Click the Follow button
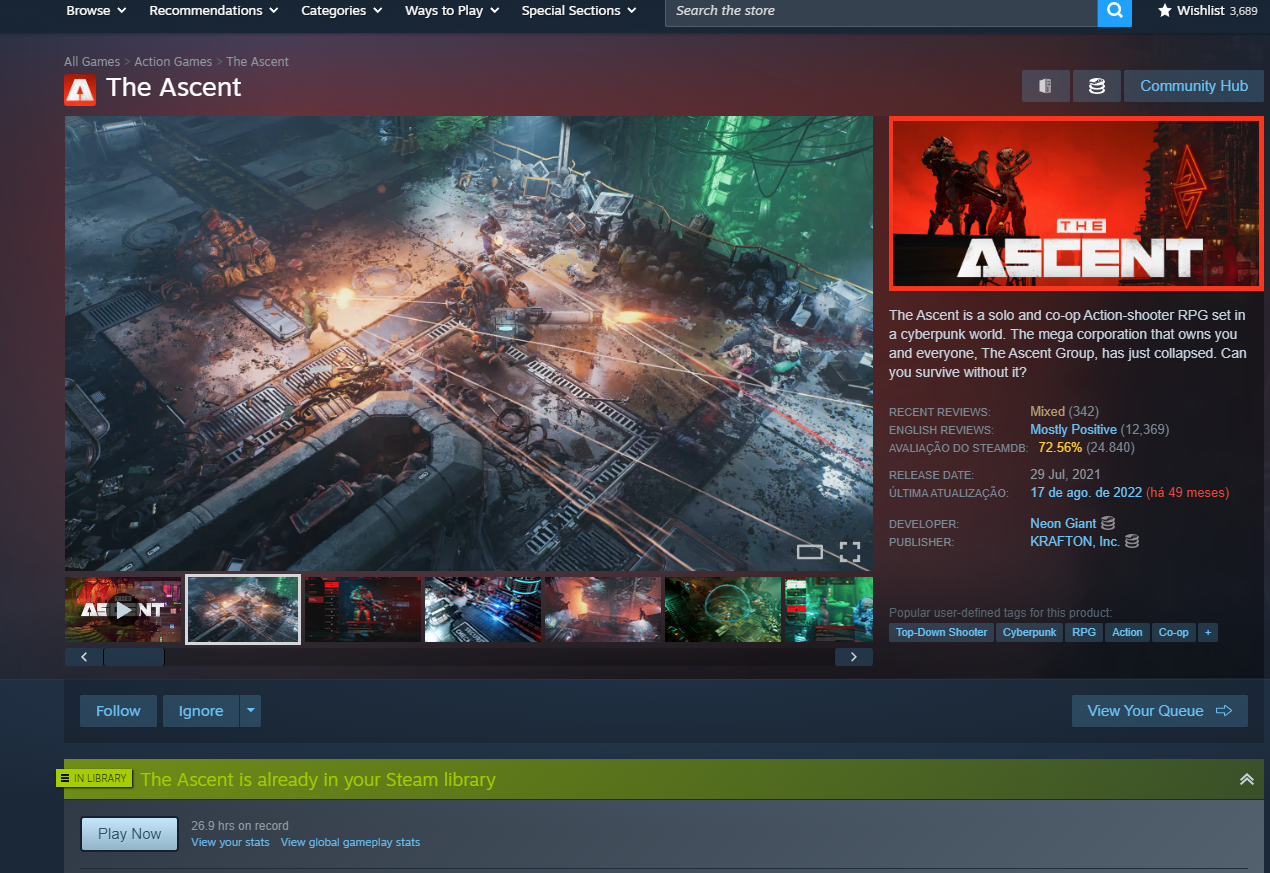Viewport: 1270px width, 873px height. tap(118, 711)
